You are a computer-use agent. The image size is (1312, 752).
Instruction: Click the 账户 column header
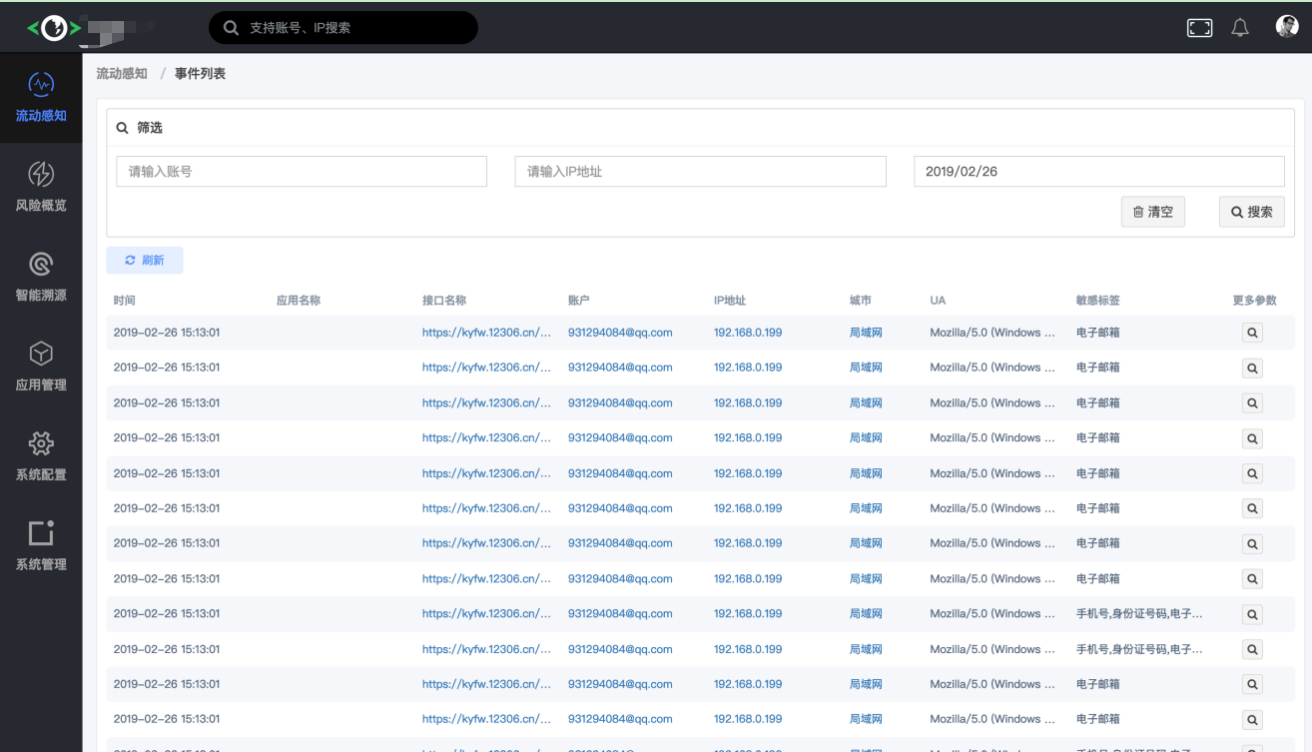[579, 300]
